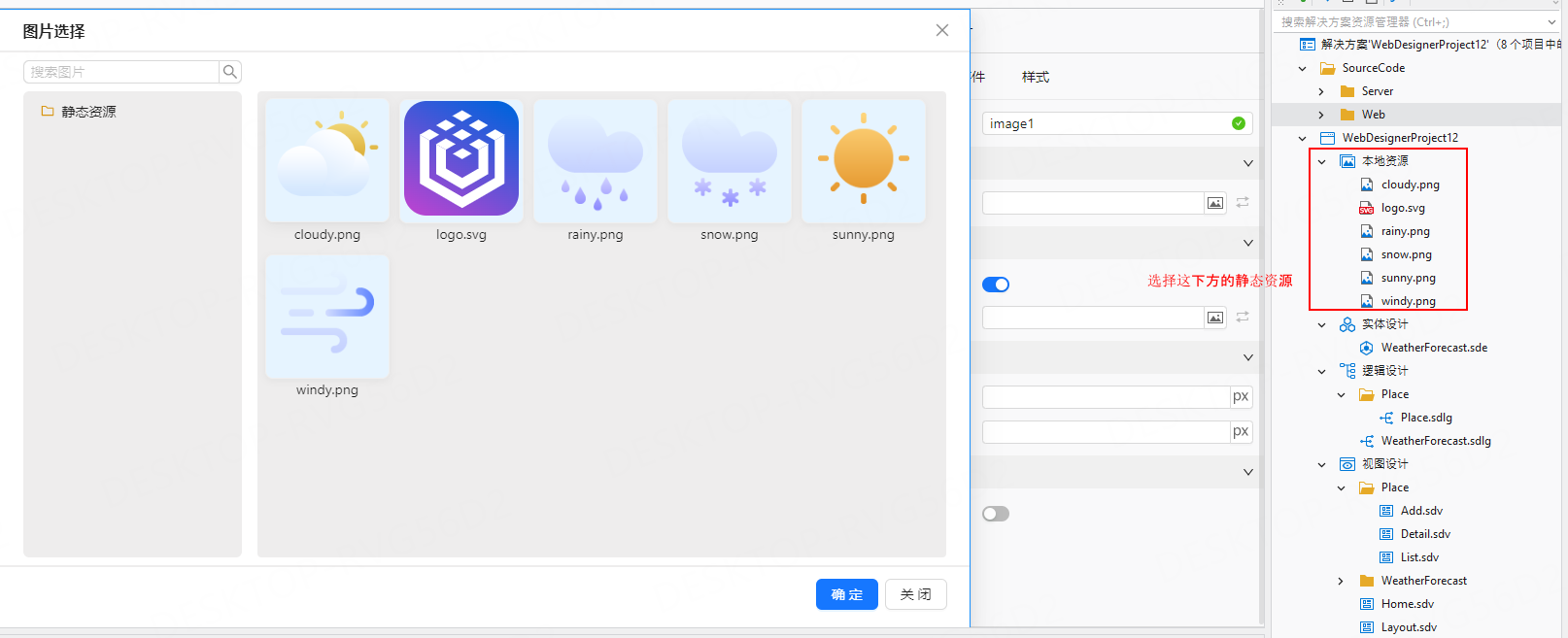This screenshot has width=1568, height=638.
Task: Click the Add.sdv file icon
Action: pyautogui.click(x=1386, y=511)
